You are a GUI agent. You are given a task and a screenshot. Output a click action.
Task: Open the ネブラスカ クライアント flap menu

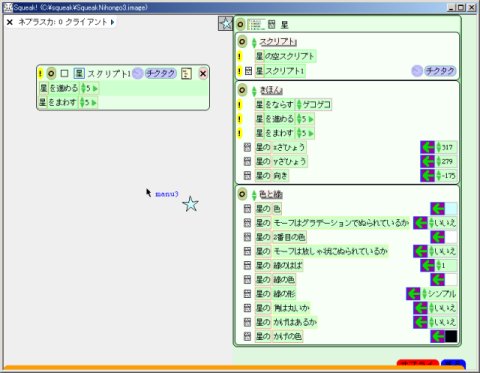(112, 22)
